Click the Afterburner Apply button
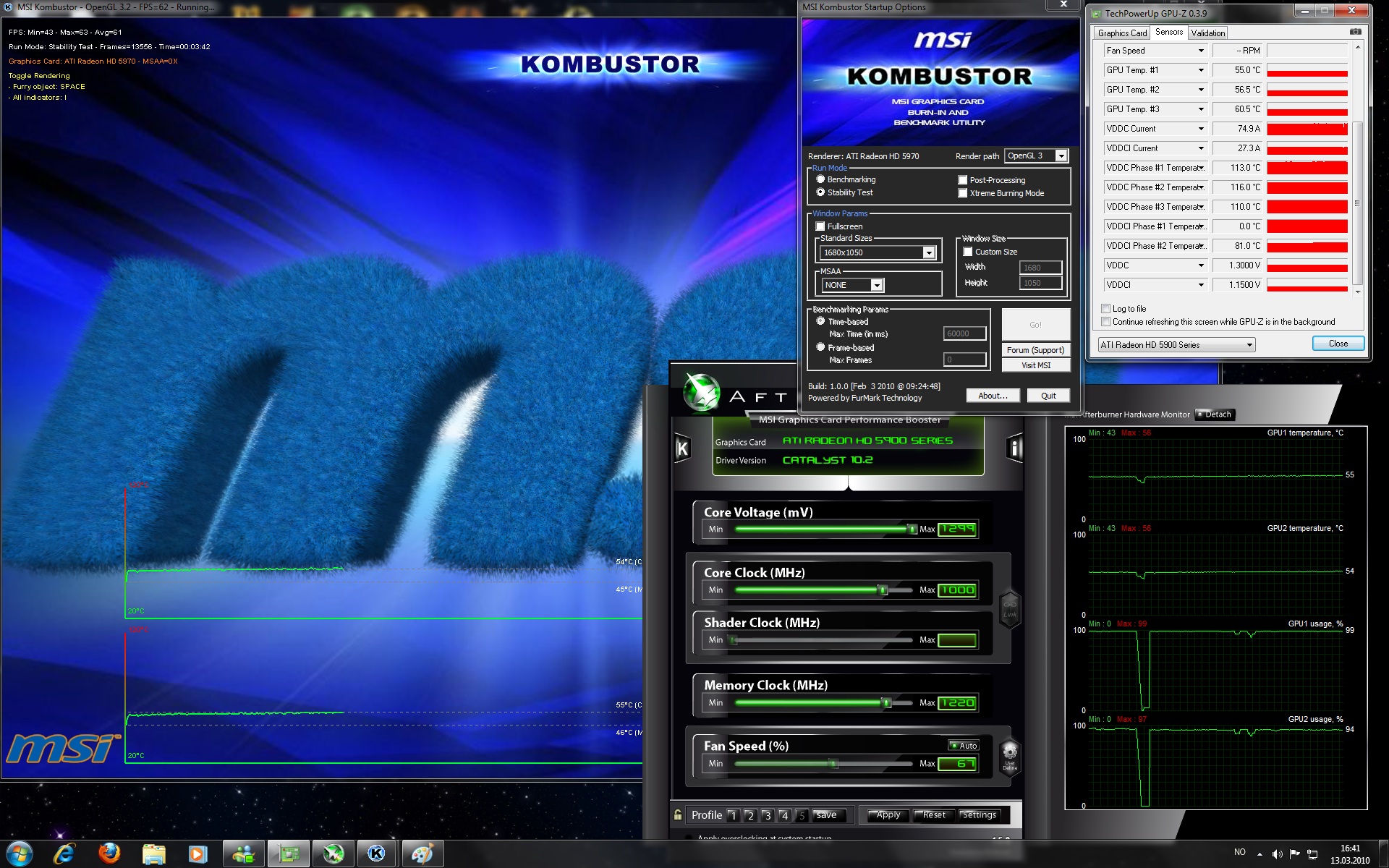Image resolution: width=1389 pixels, height=868 pixels. [888, 815]
